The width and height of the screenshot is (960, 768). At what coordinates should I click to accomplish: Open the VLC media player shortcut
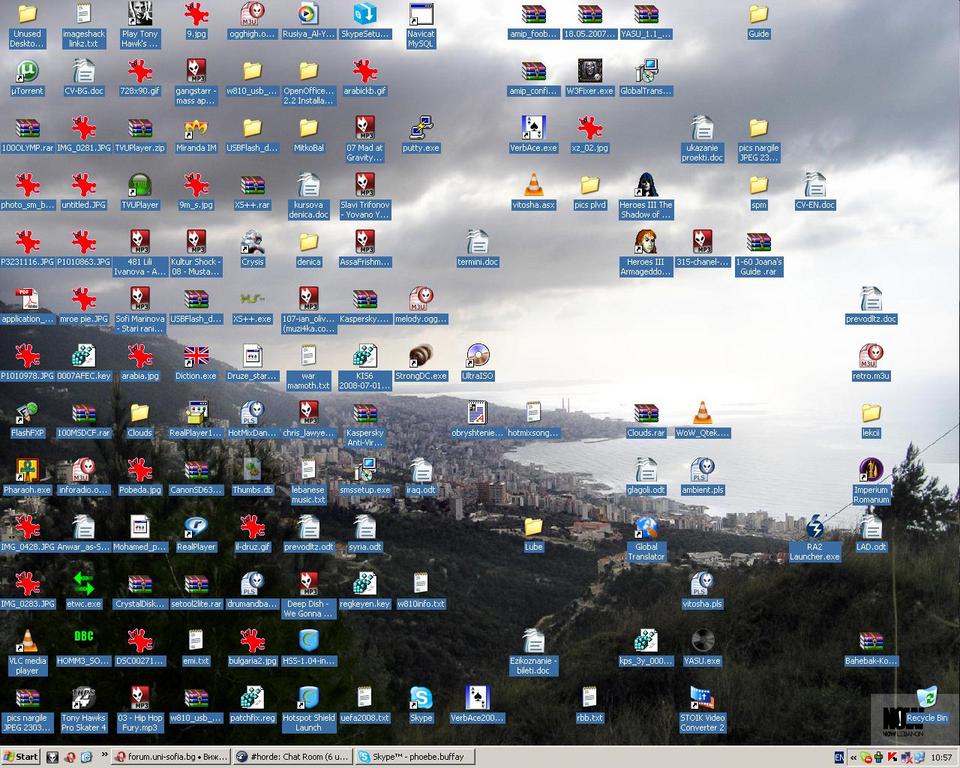click(x=27, y=641)
